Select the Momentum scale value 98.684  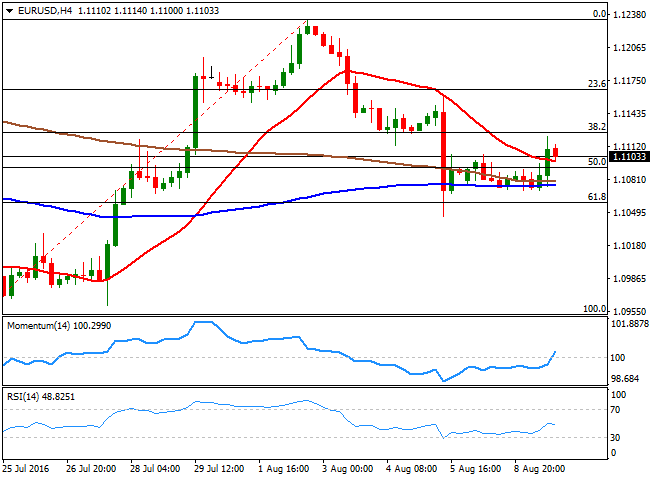(625, 378)
